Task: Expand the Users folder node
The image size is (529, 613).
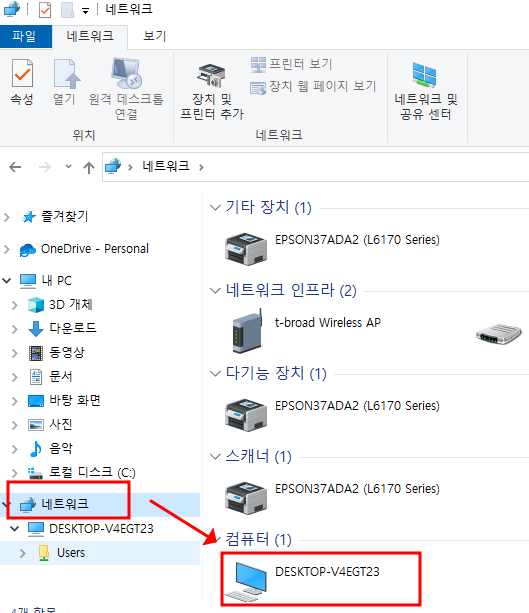Action: (22, 554)
